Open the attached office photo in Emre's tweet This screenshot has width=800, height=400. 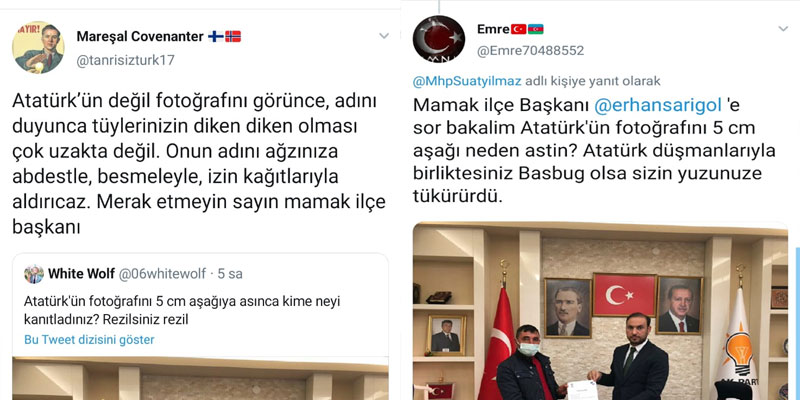(600, 311)
